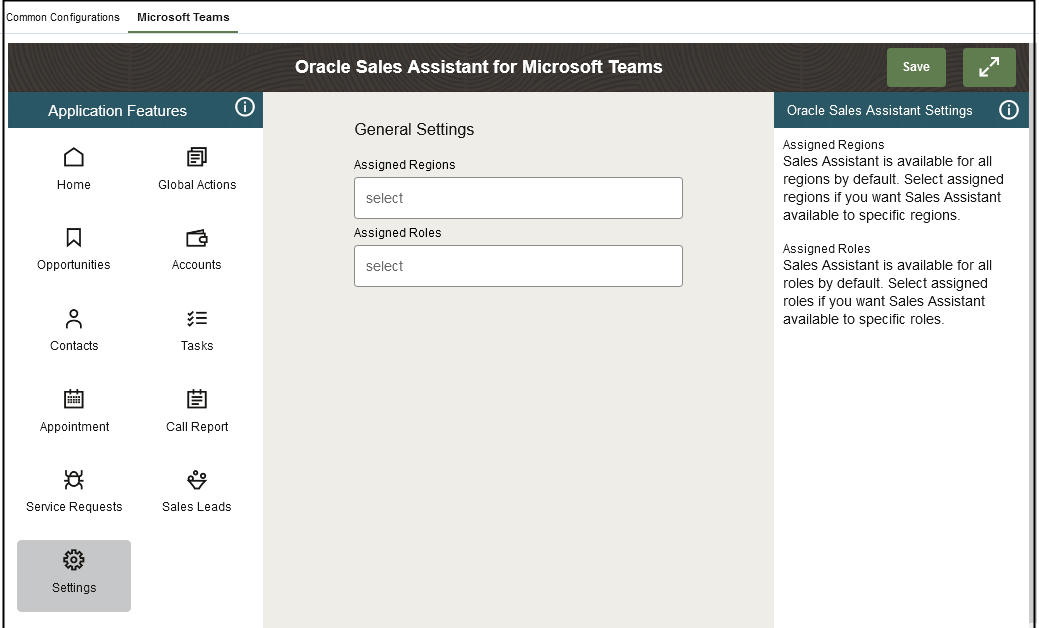Screen dimensions: 1039x628
Task: Switch to the Microsoft Teams tab
Action: coord(183,17)
